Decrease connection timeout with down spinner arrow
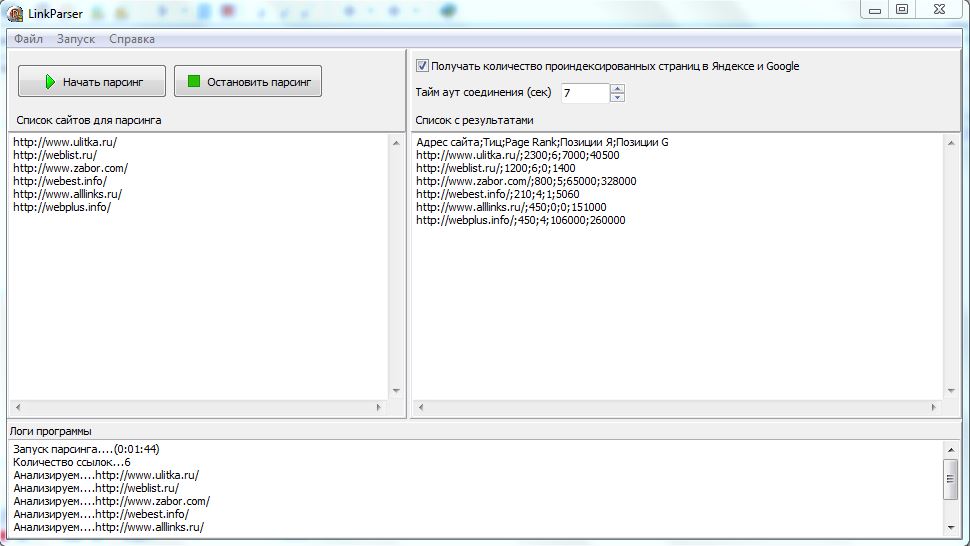Viewport: 970px width, 546px height. pos(617,97)
